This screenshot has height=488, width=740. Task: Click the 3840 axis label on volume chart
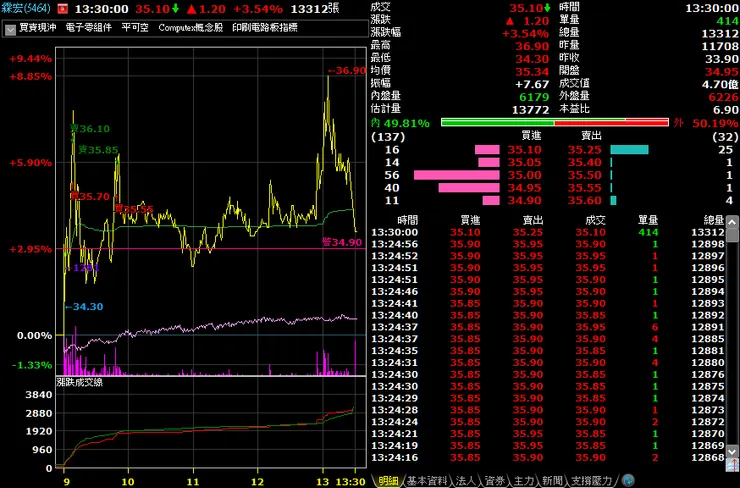(39, 395)
